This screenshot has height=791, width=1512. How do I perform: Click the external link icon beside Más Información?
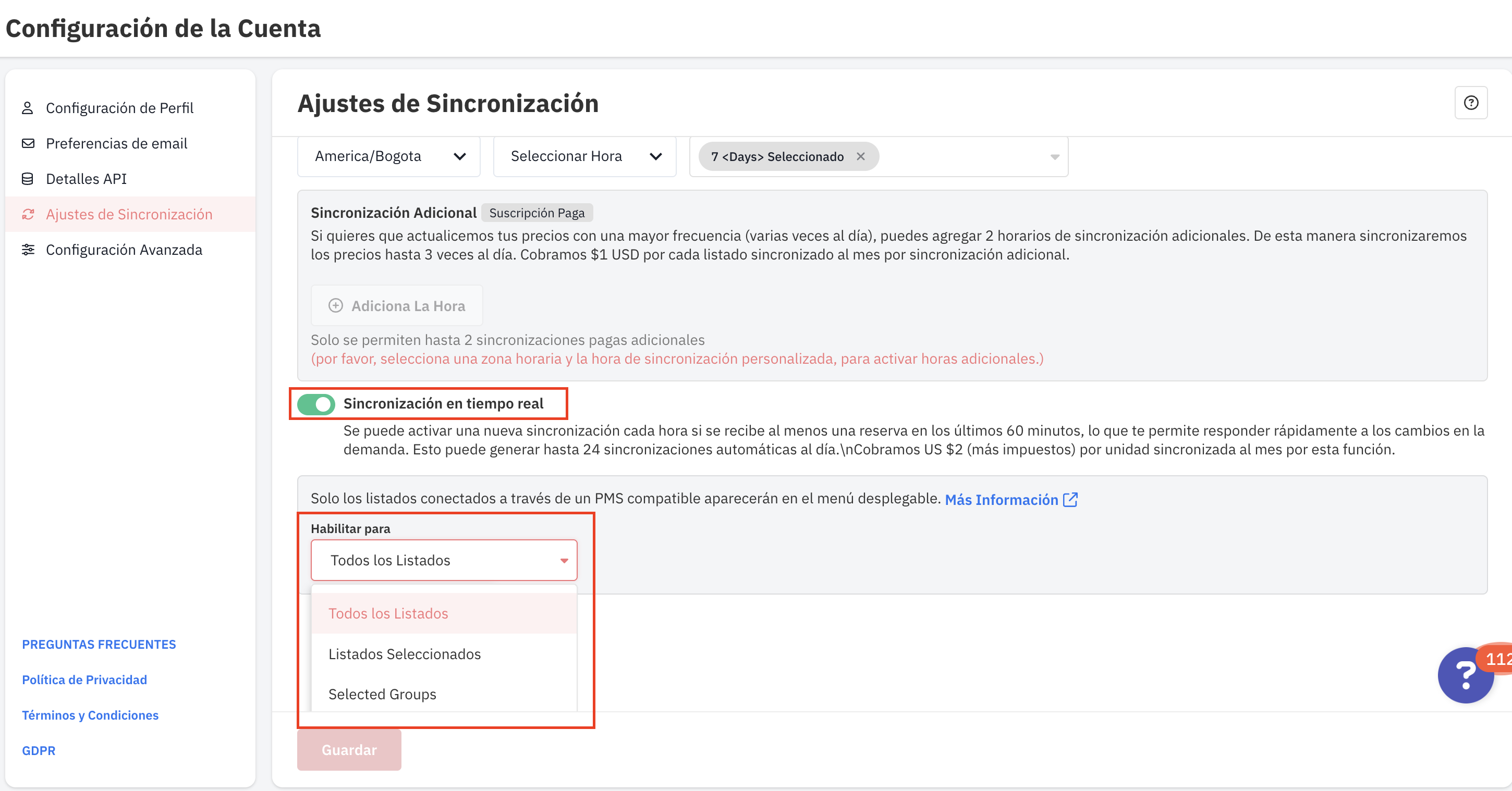tap(1070, 499)
